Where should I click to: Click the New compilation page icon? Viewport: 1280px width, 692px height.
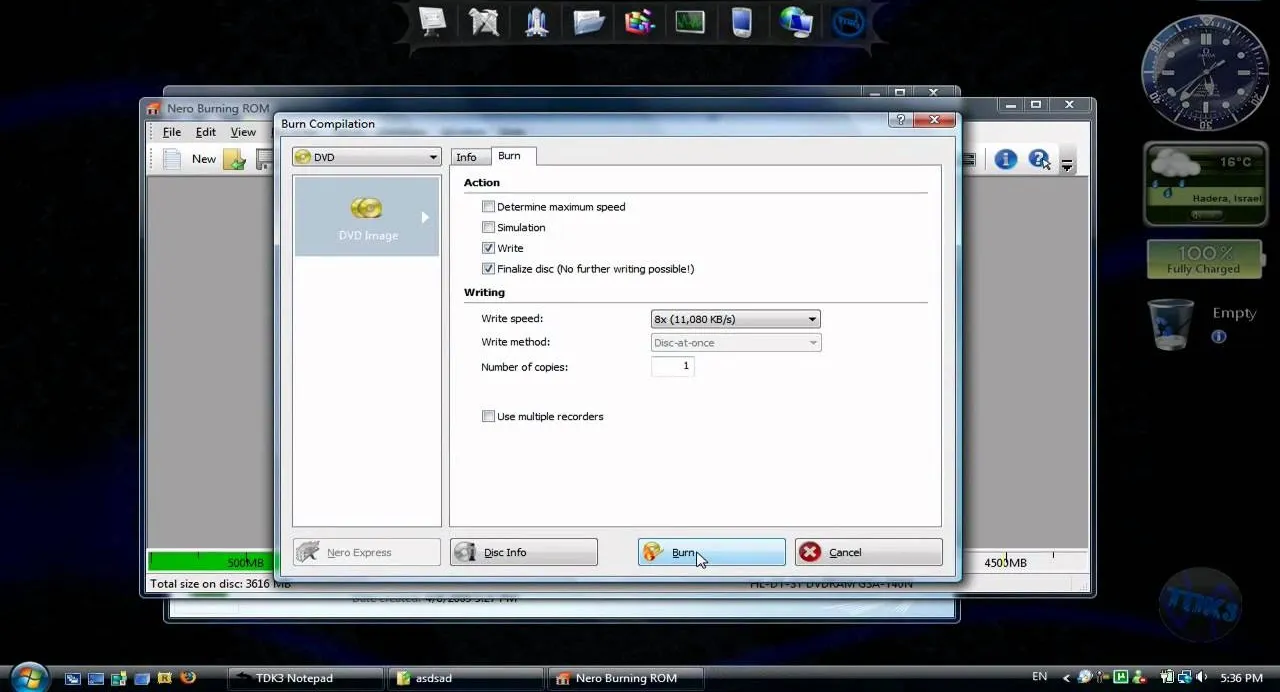[172, 159]
